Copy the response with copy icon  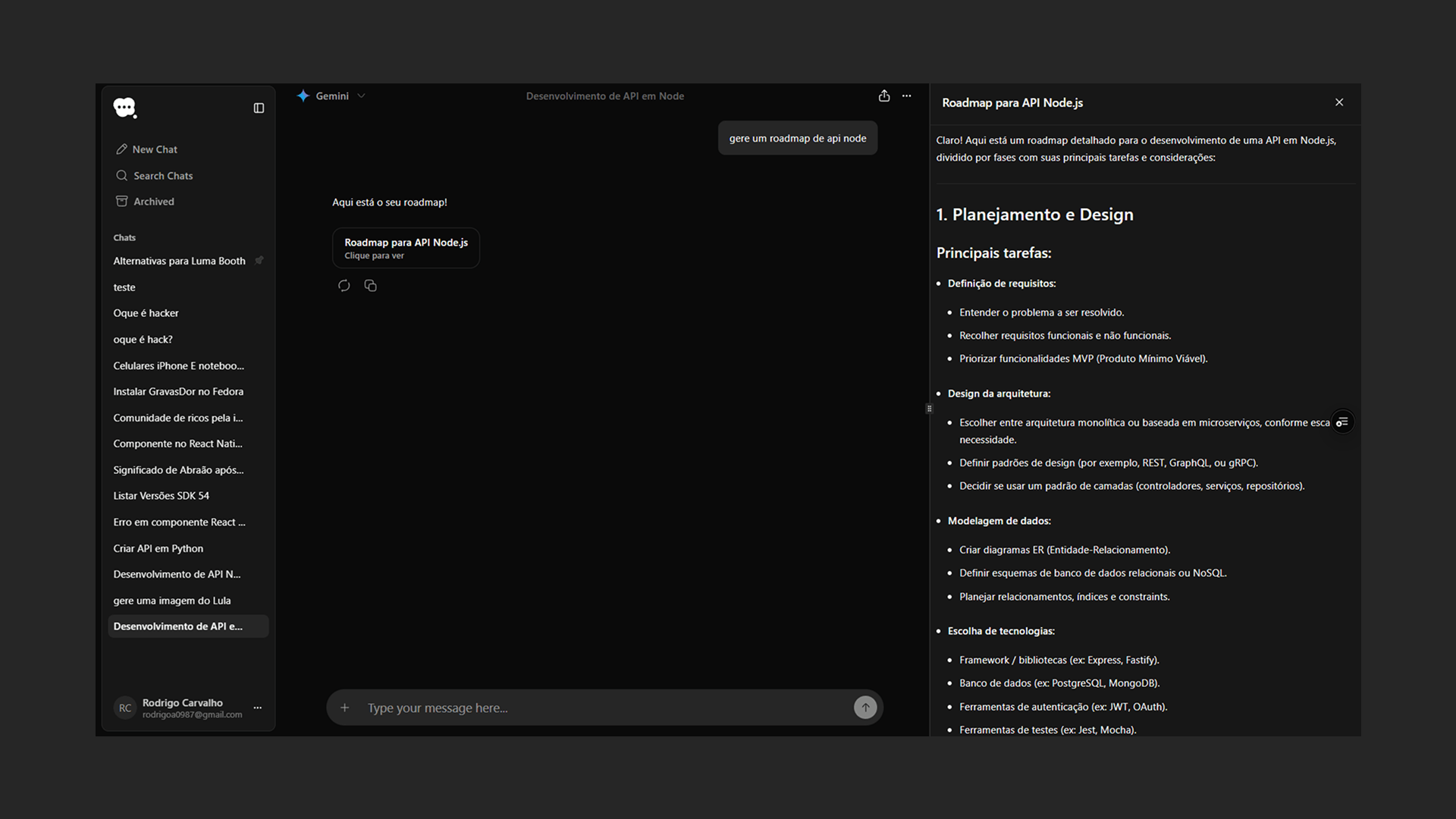(x=370, y=286)
